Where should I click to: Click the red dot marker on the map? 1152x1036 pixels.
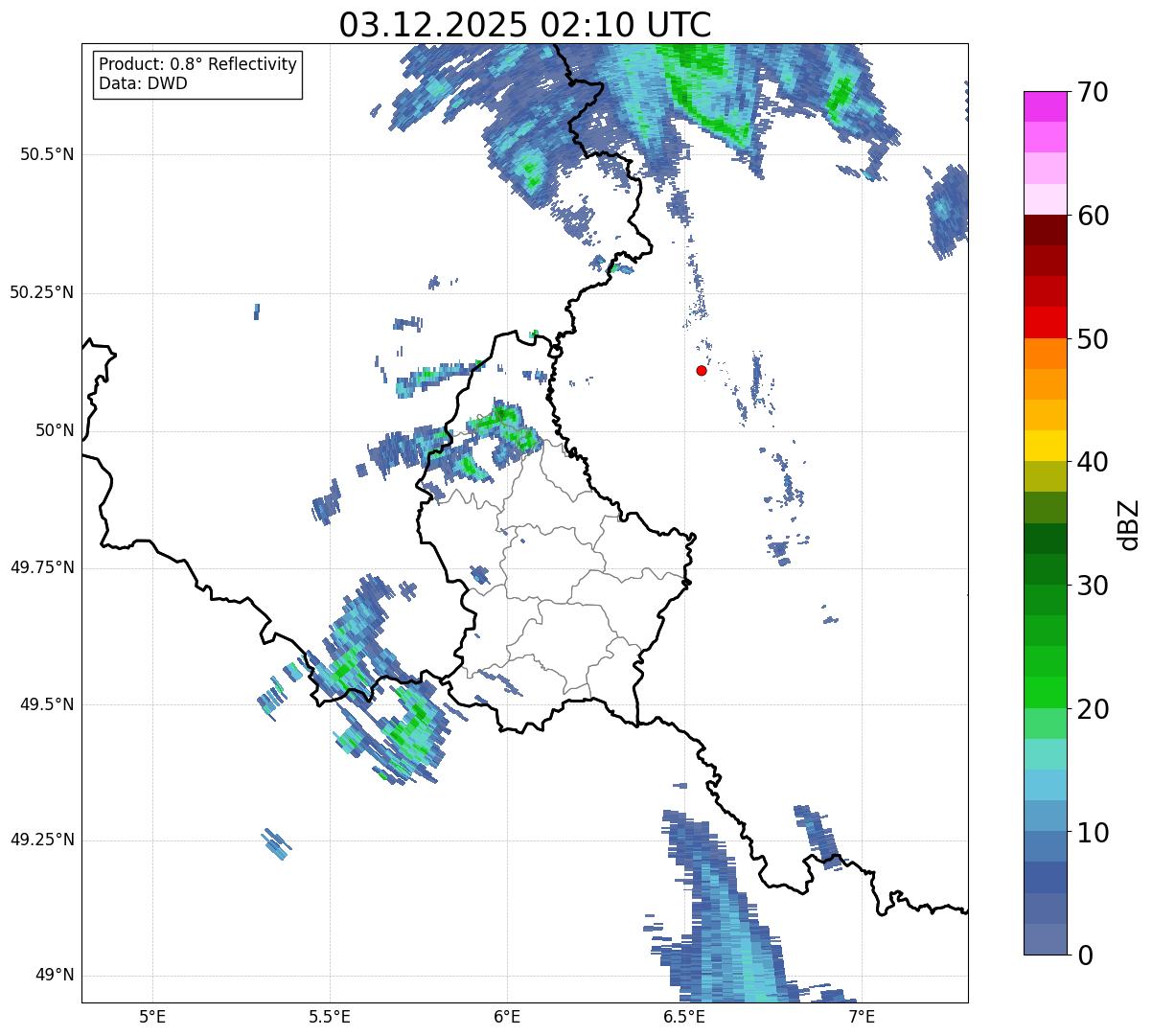(702, 370)
